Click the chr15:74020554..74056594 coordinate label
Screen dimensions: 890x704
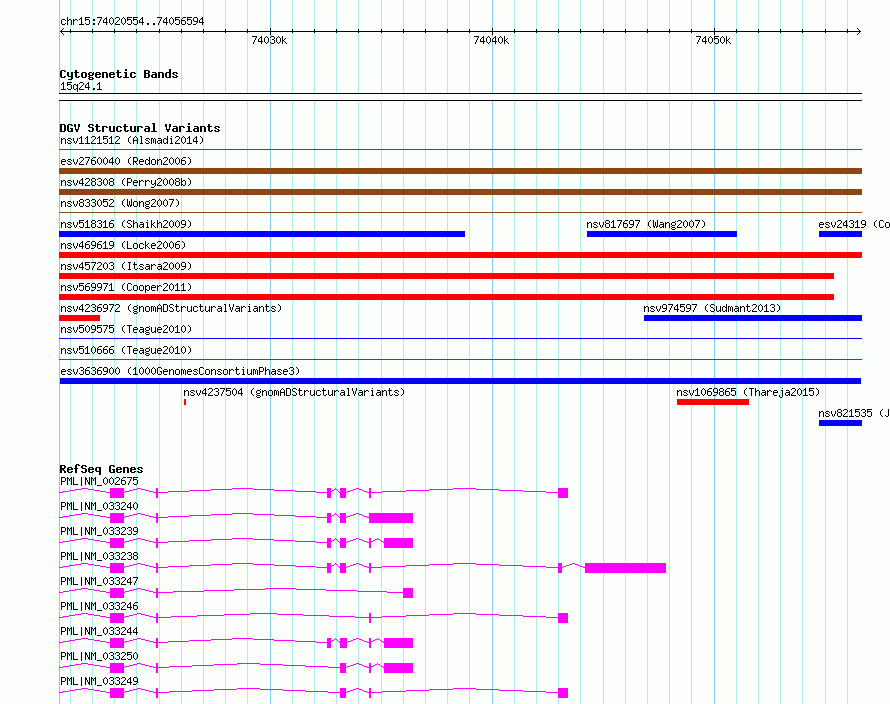[x=132, y=21]
